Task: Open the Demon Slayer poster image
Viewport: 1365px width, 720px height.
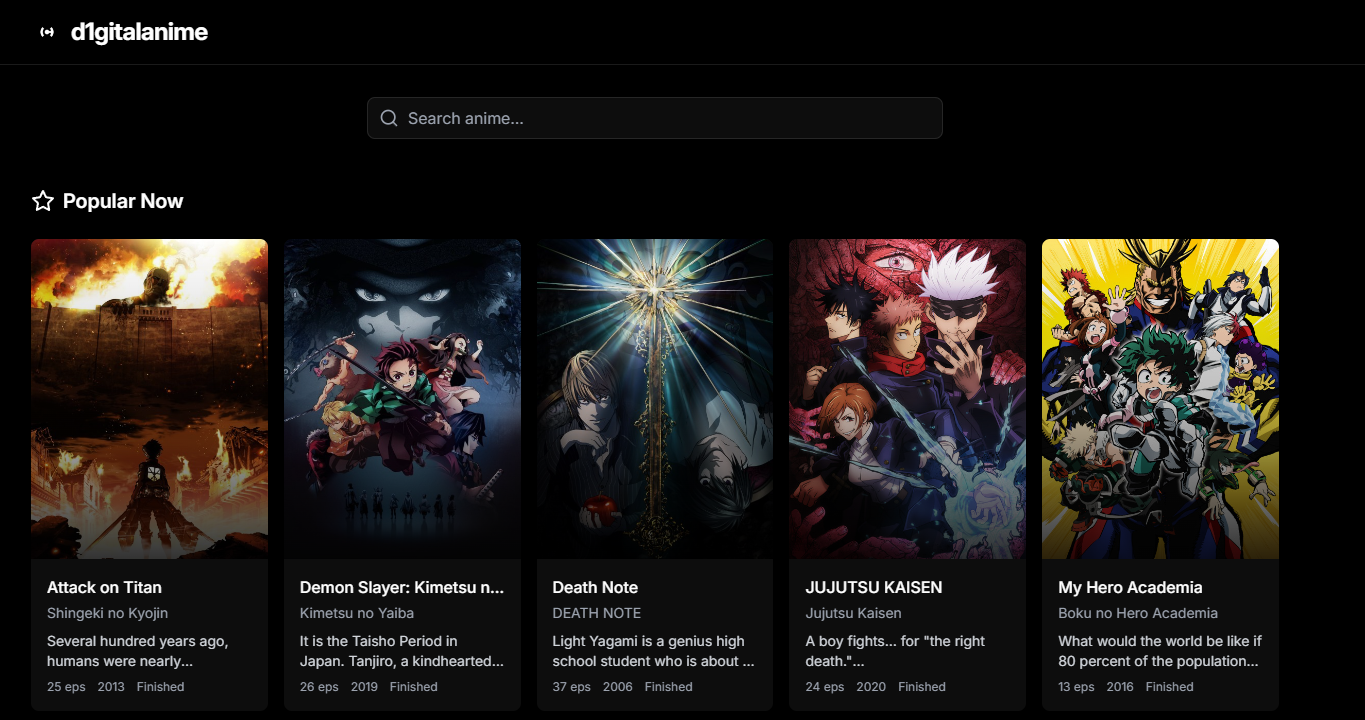Action: point(402,399)
